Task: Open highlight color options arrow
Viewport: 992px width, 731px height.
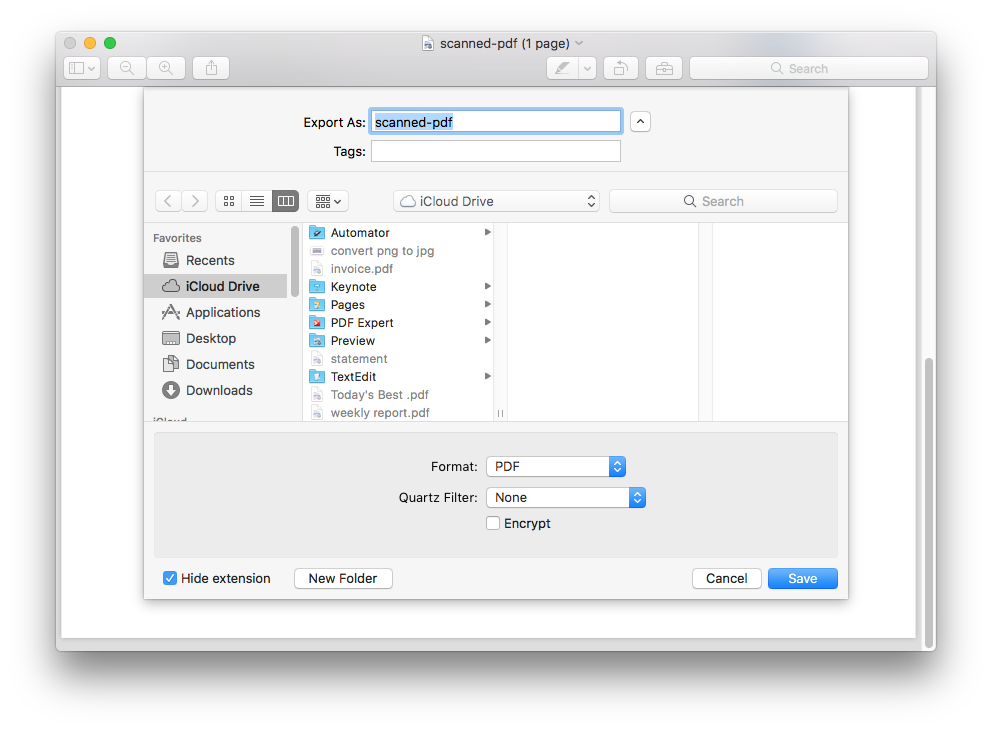Action: [588, 68]
